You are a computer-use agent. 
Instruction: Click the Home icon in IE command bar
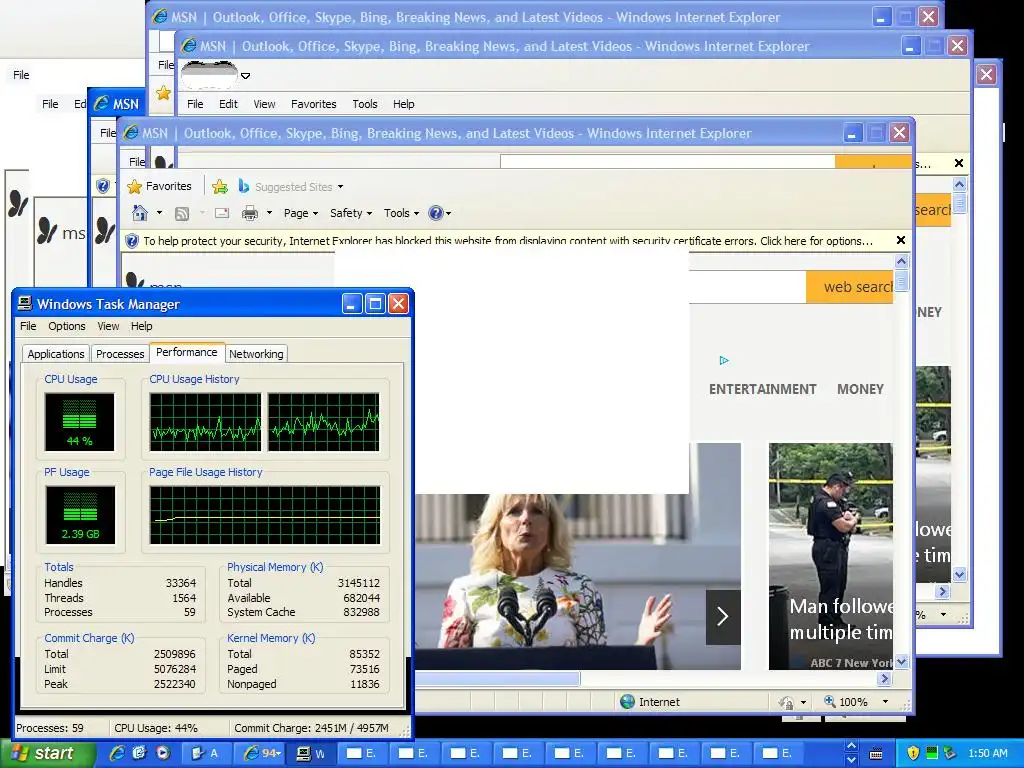140,213
